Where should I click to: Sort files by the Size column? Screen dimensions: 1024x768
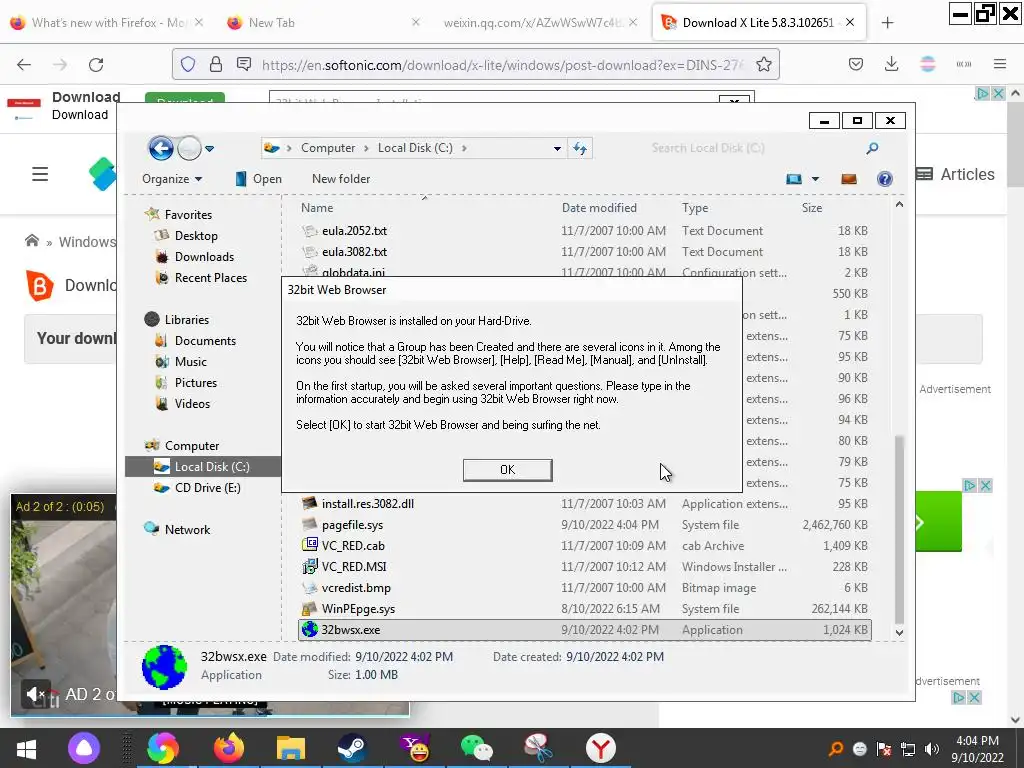[x=812, y=208]
